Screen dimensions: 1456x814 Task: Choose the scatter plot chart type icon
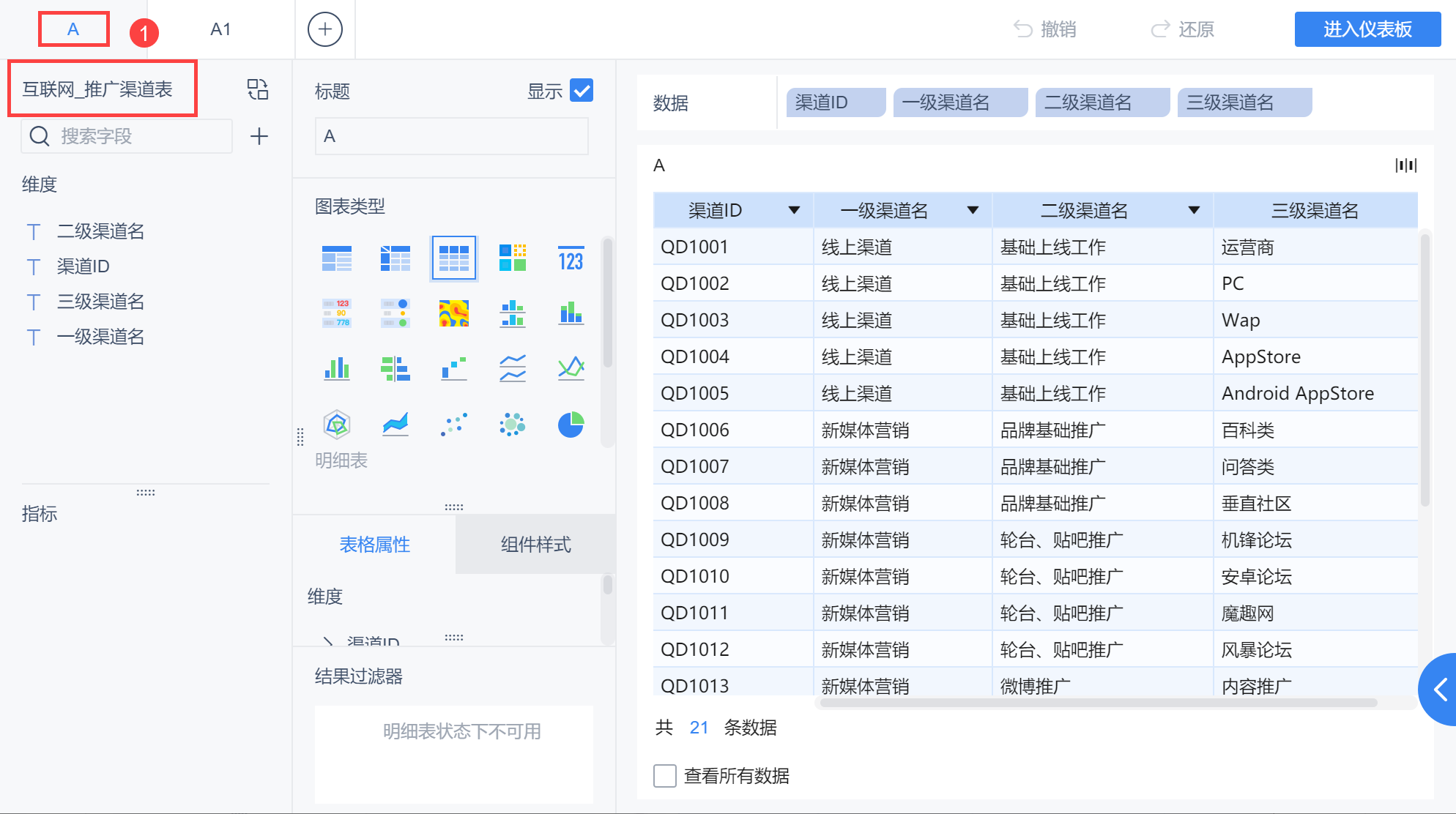coord(453,425)
